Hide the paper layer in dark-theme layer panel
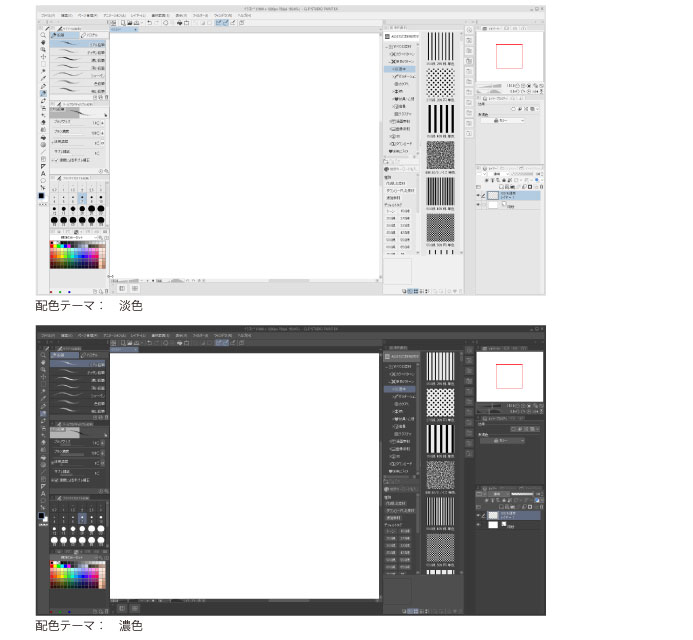The width and height of the screenshot is (693, 640). pyautogui.click(x=478, y=525)
